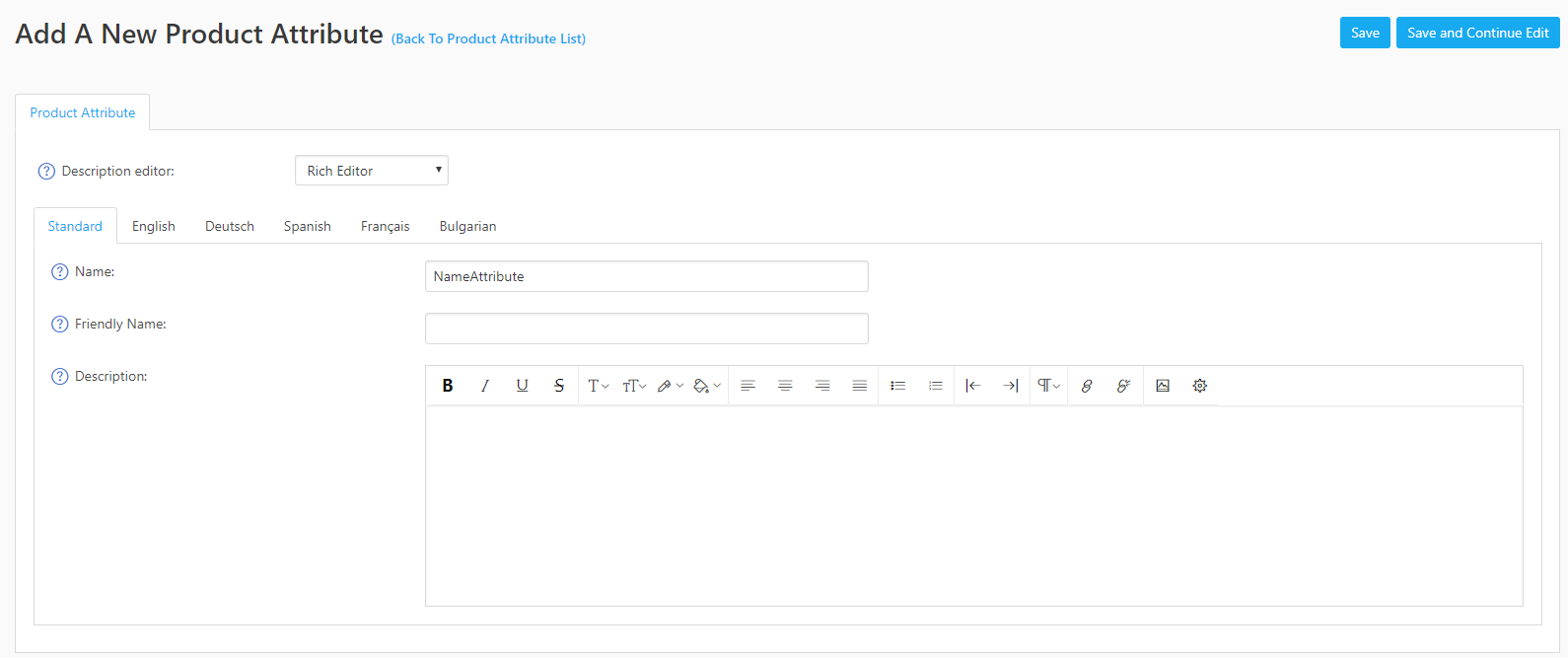This screenshot has width=1568, height=658.
Task: Apply strikethrough formatting
Action: 559,386
